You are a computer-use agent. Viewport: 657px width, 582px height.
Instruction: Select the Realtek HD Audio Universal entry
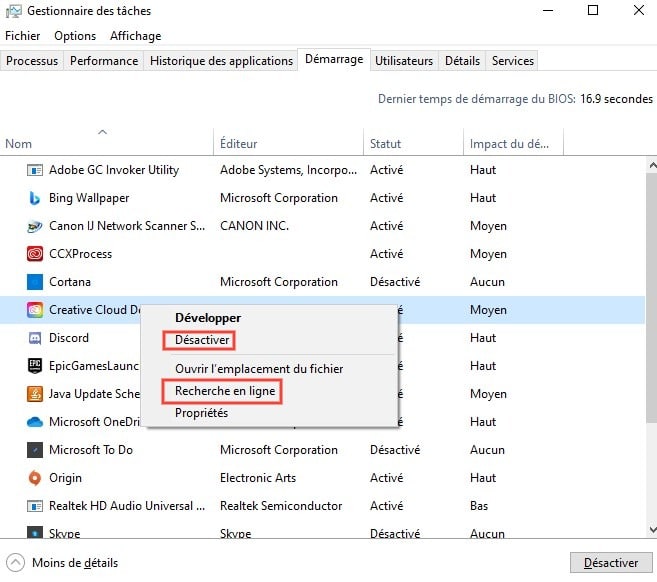(x=127, y=506)
